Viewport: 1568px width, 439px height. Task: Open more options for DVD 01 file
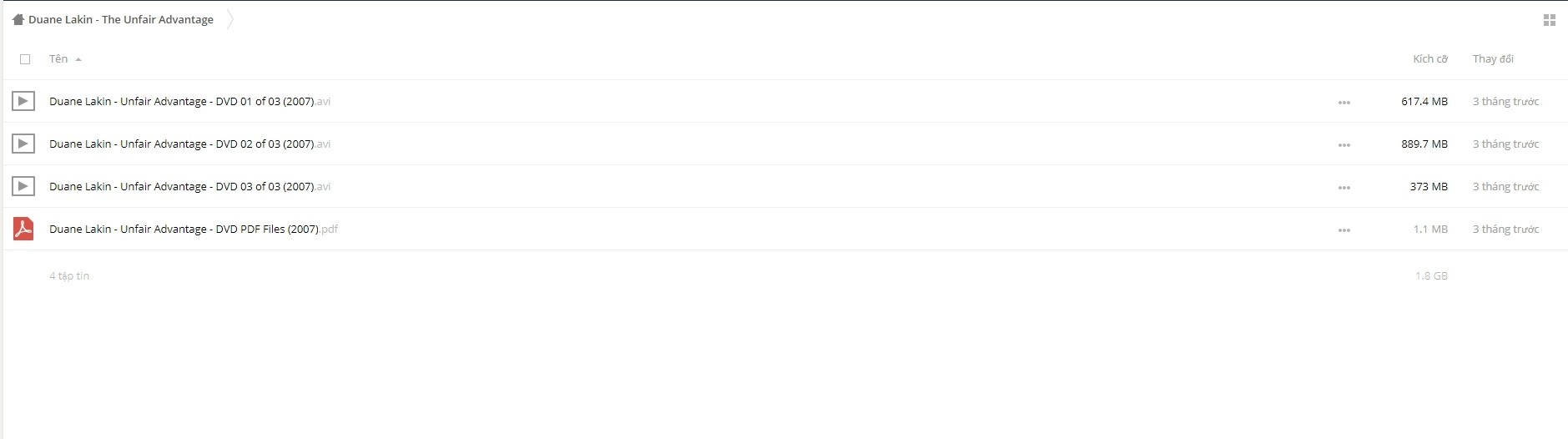(1344, 103)
